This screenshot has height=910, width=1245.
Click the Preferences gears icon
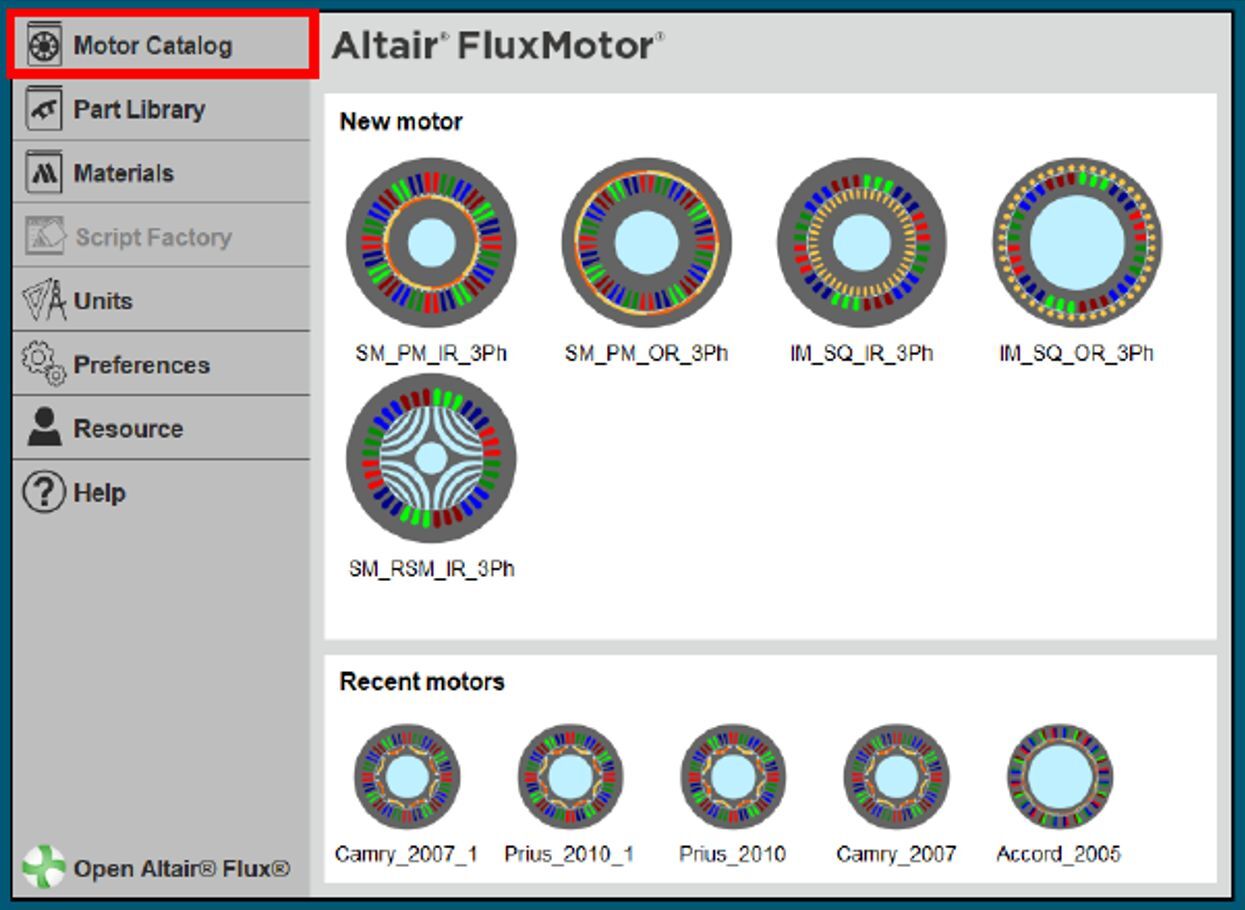click(x=44, y=364)
